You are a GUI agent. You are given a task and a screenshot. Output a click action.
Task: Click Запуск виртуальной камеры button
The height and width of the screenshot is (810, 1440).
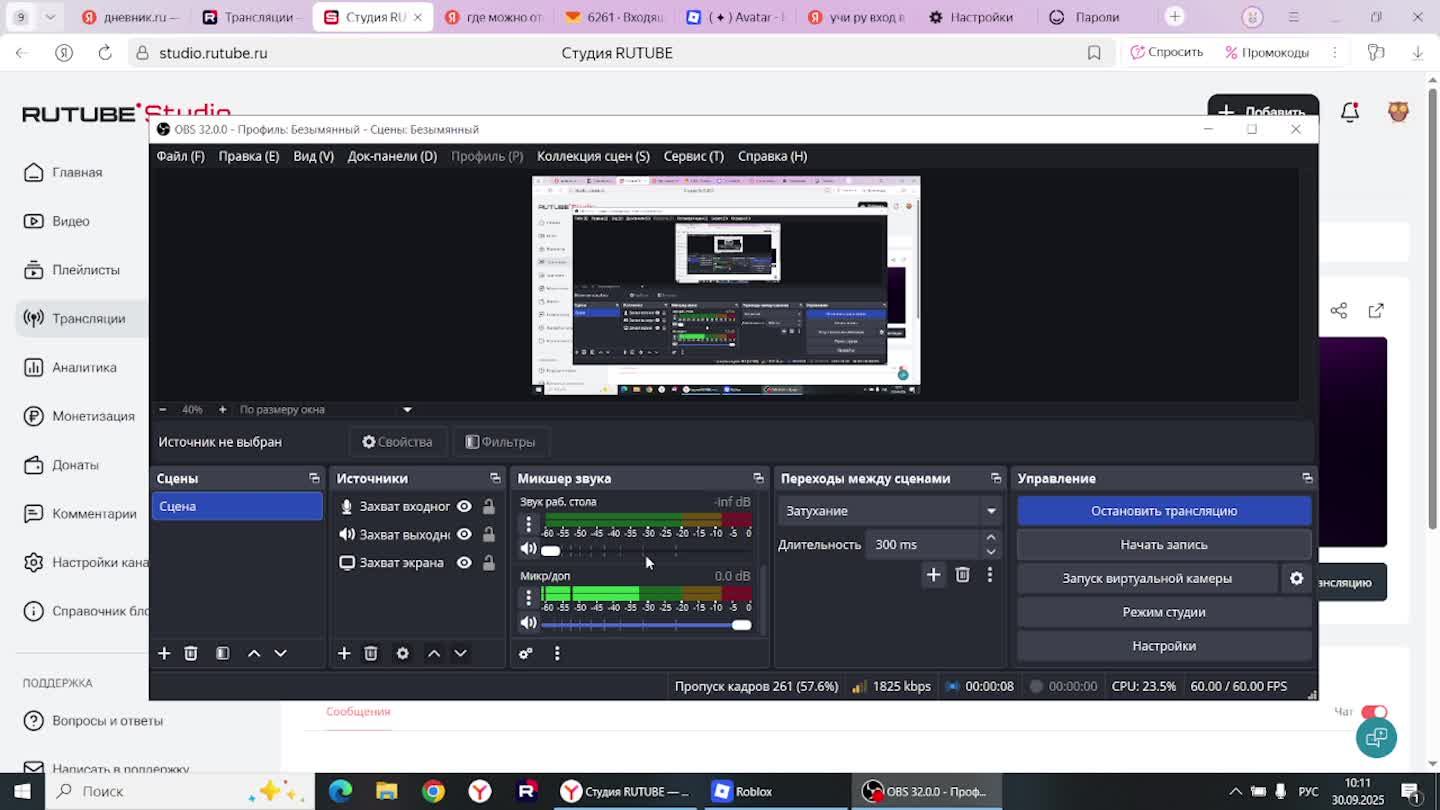pos(1147,578)
